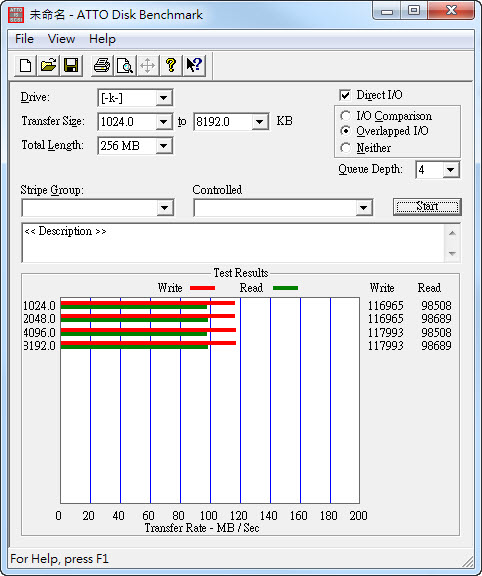Activate context help arrow-question icon
482x576 pixels.
pos(194,66)
